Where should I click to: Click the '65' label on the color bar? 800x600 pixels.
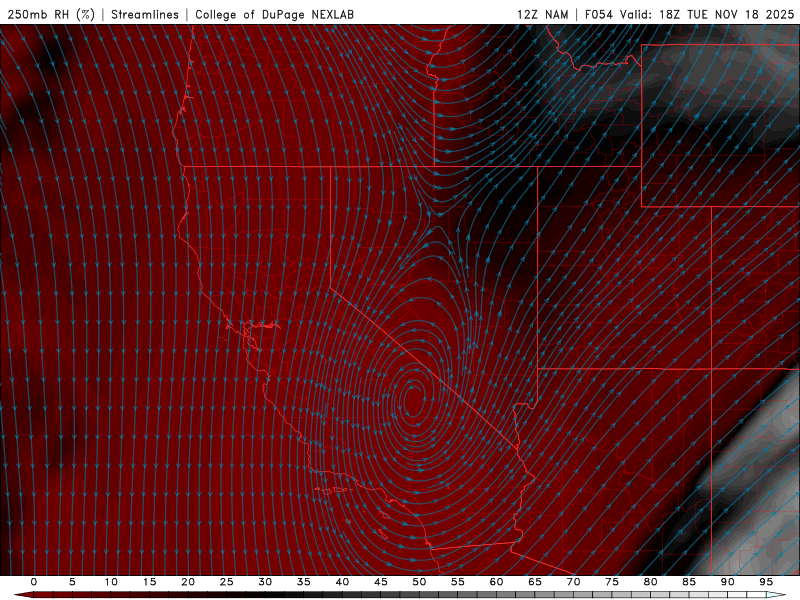pyautogui.click(x=535, y=582)
